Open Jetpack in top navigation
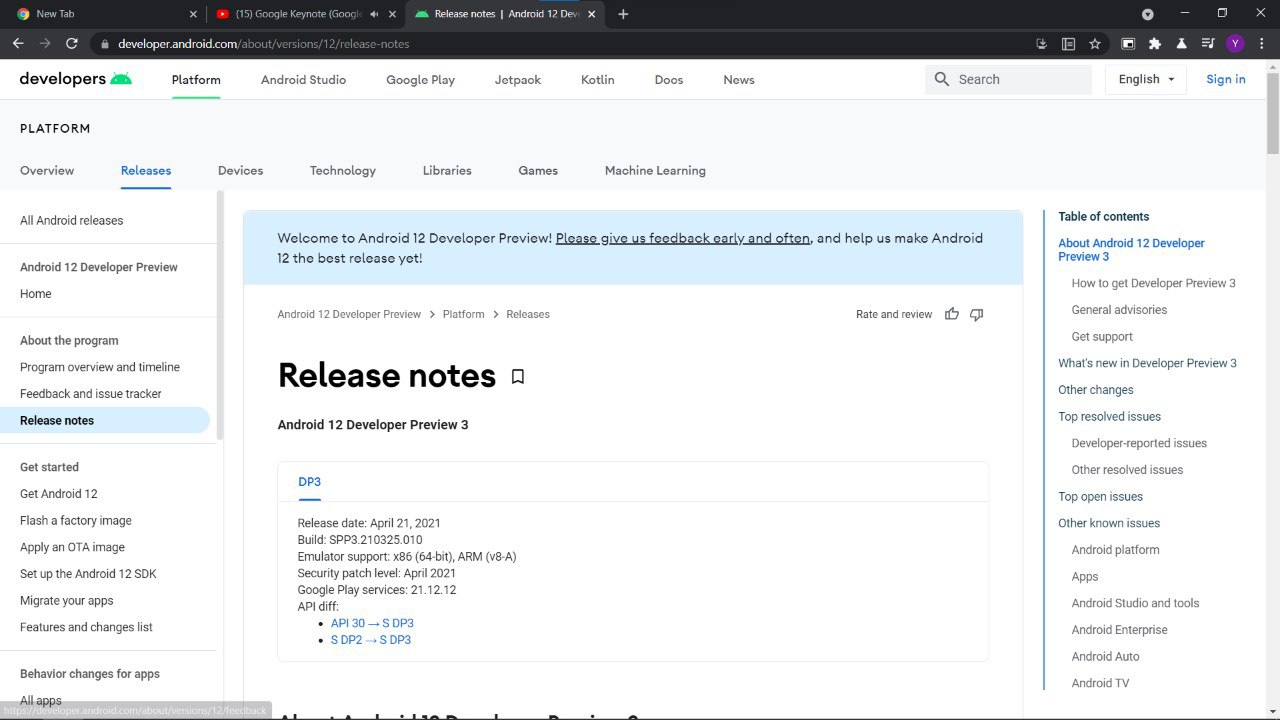The width and height of the screenshot is (1280, 720). tap(518, 80)
